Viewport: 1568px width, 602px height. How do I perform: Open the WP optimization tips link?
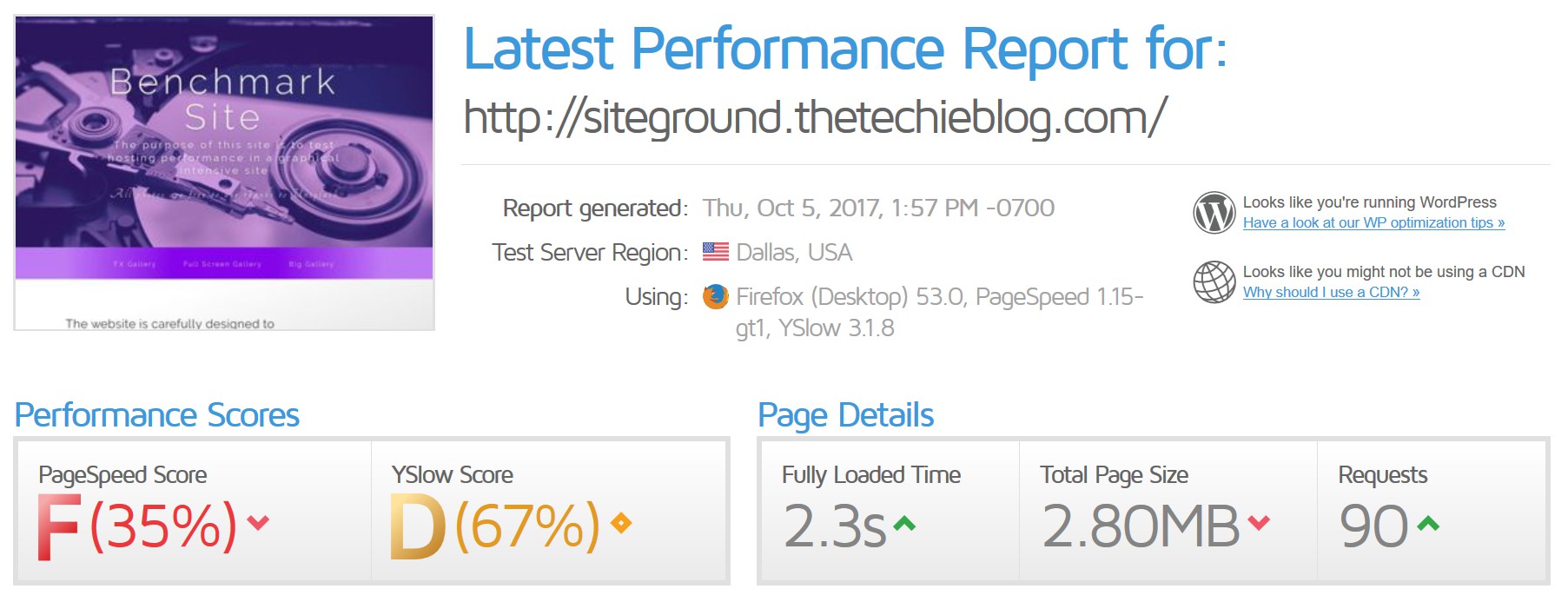(x=1373, y=223)
